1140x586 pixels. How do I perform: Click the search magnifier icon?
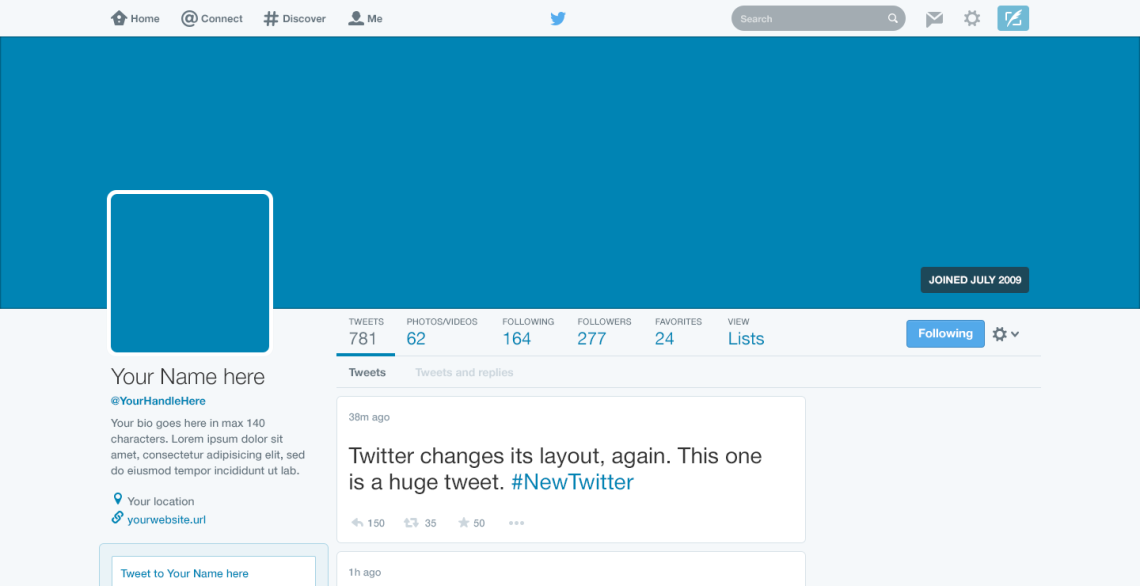coord(893,19)
